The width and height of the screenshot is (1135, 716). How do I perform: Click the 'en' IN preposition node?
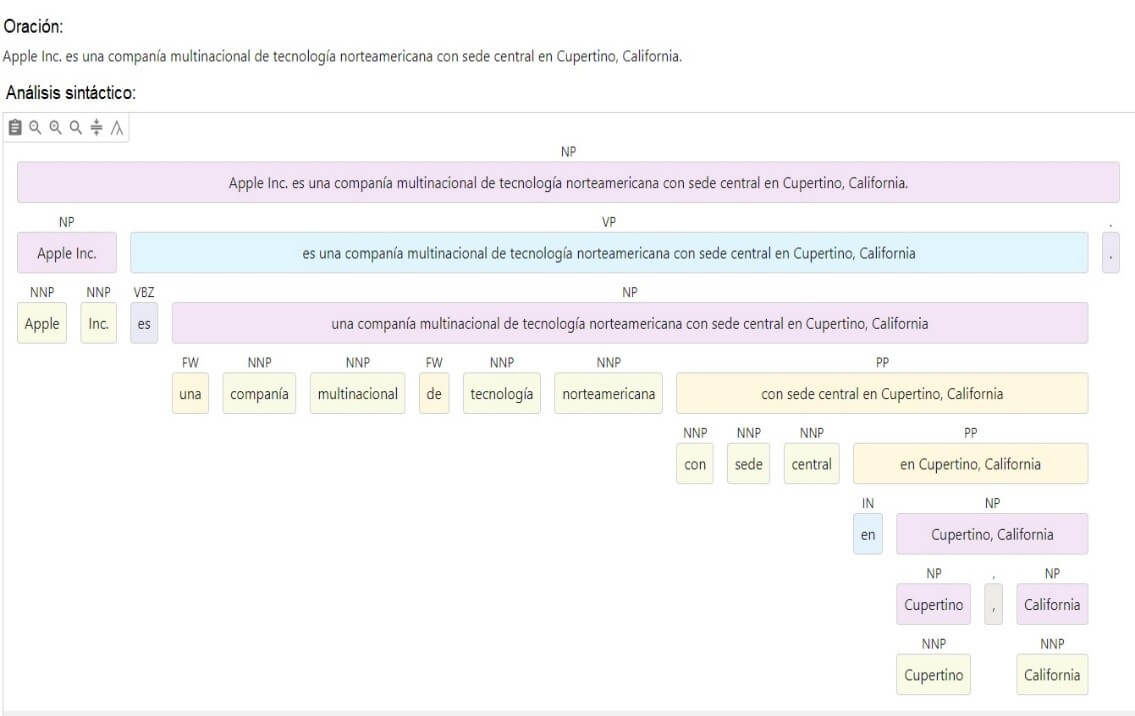coord(868,535)
